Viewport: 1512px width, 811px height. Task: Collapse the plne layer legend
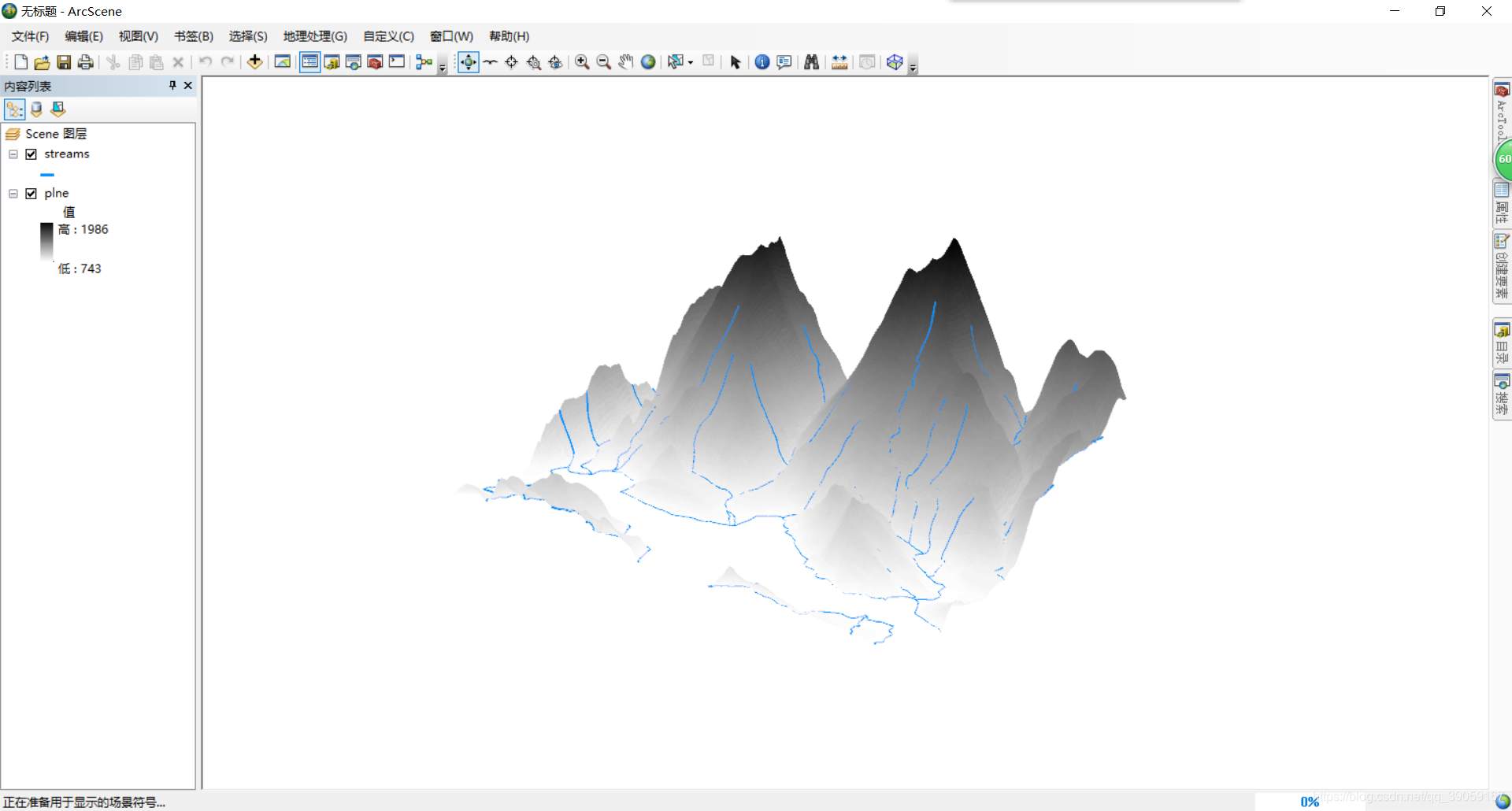coord(13,194)
